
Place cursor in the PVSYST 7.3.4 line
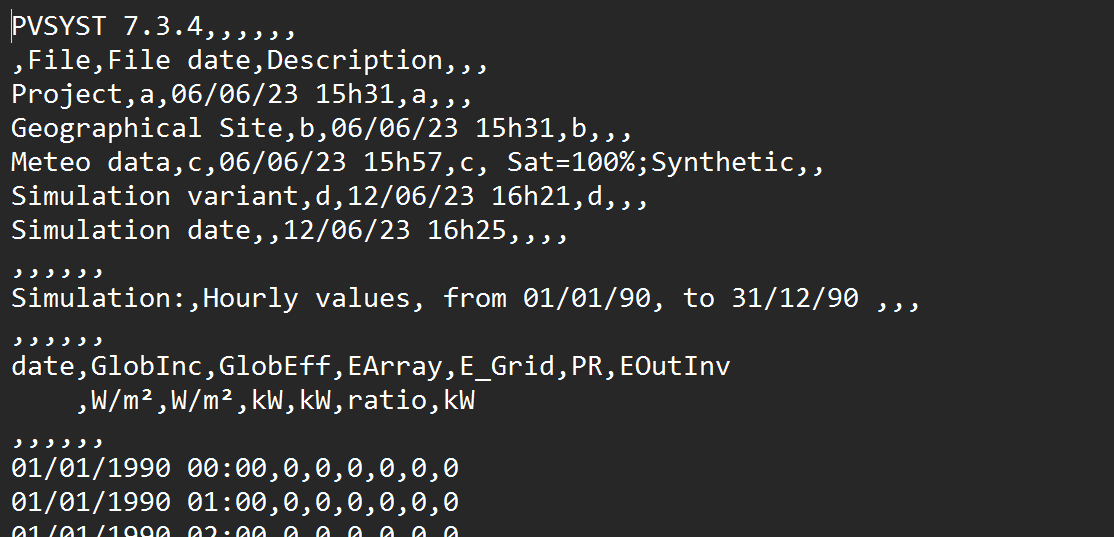pos(153,27)
